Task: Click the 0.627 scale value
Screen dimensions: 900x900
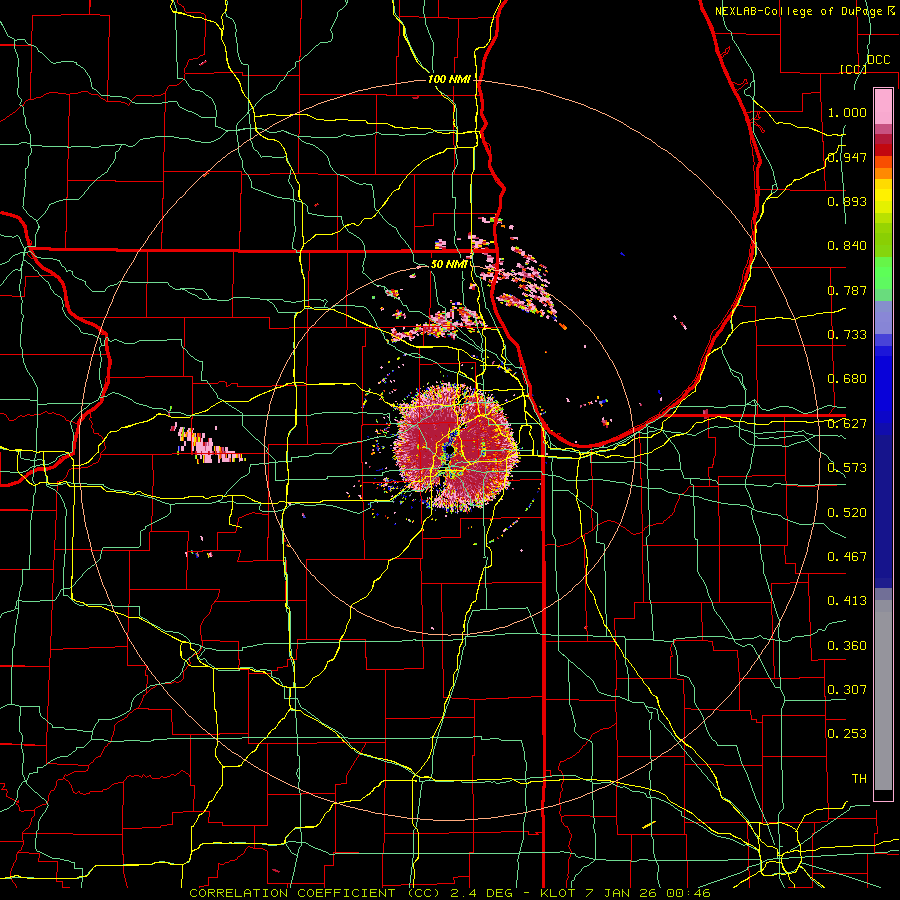Action: 847,424
